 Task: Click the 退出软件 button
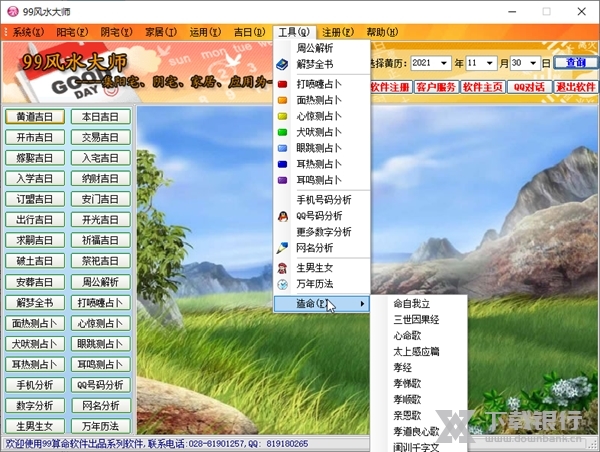(x=576, y=87)
